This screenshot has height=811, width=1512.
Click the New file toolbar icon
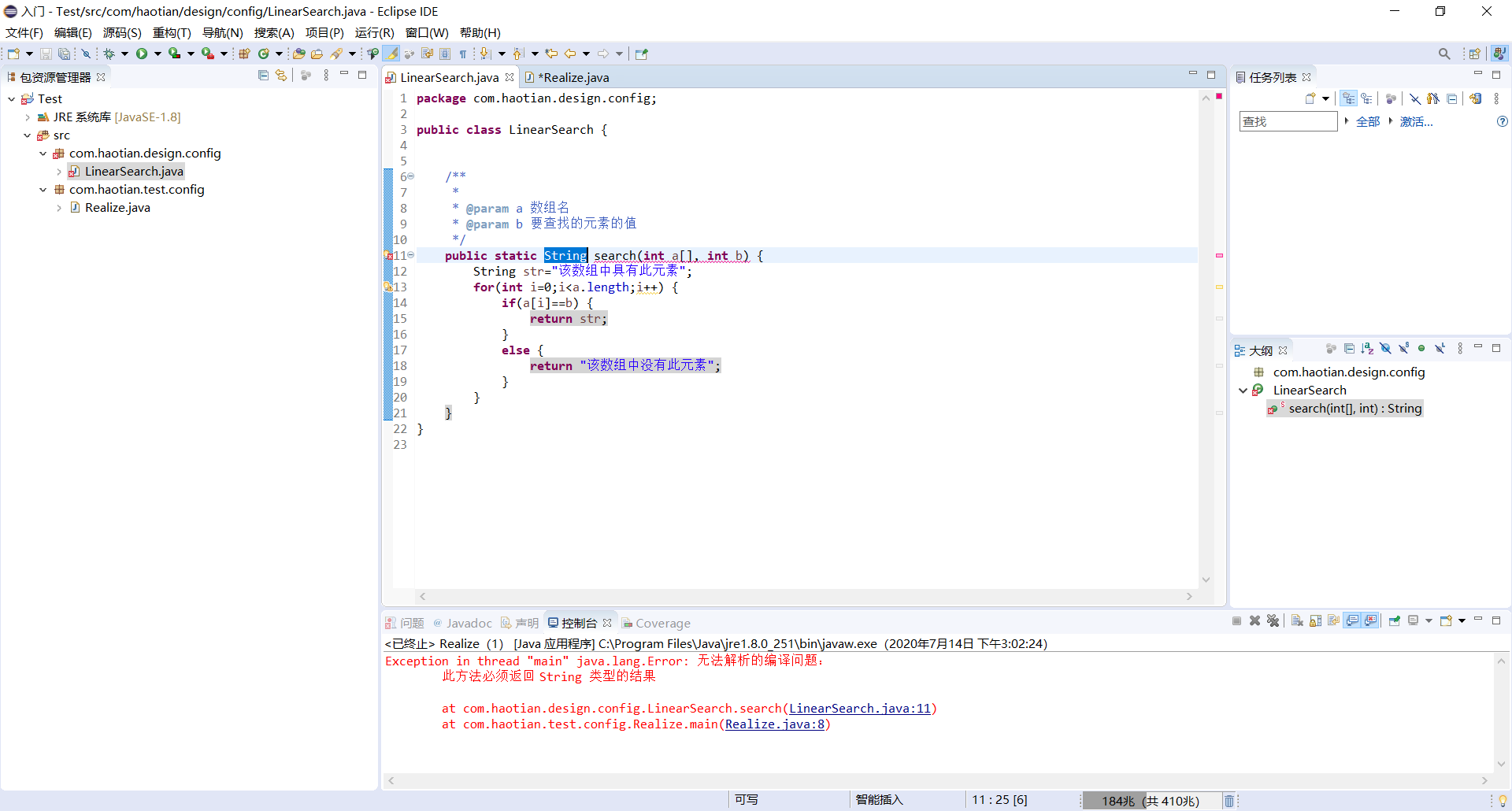[13, 54]
